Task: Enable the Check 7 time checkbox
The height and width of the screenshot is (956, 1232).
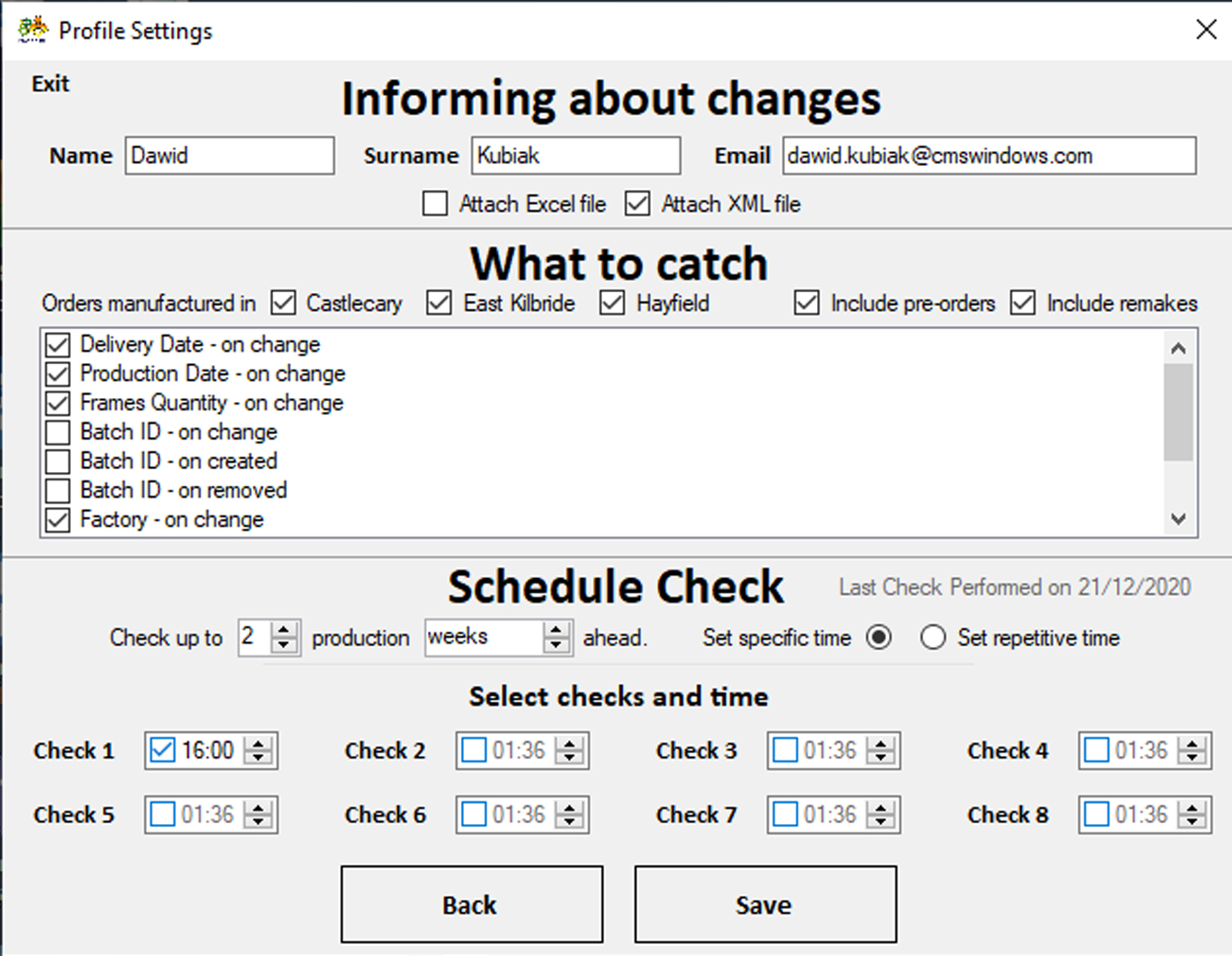Action: tap(785, 815)
